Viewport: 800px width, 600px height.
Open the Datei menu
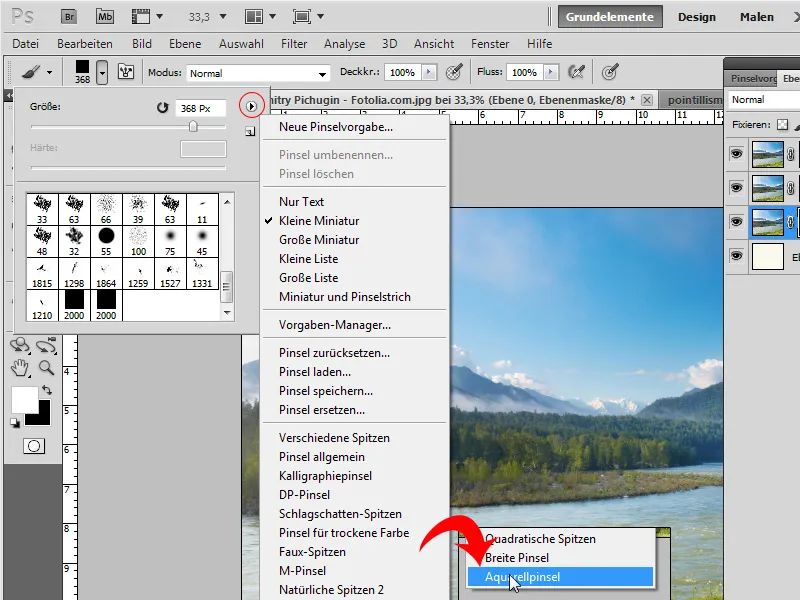[26, 44]
